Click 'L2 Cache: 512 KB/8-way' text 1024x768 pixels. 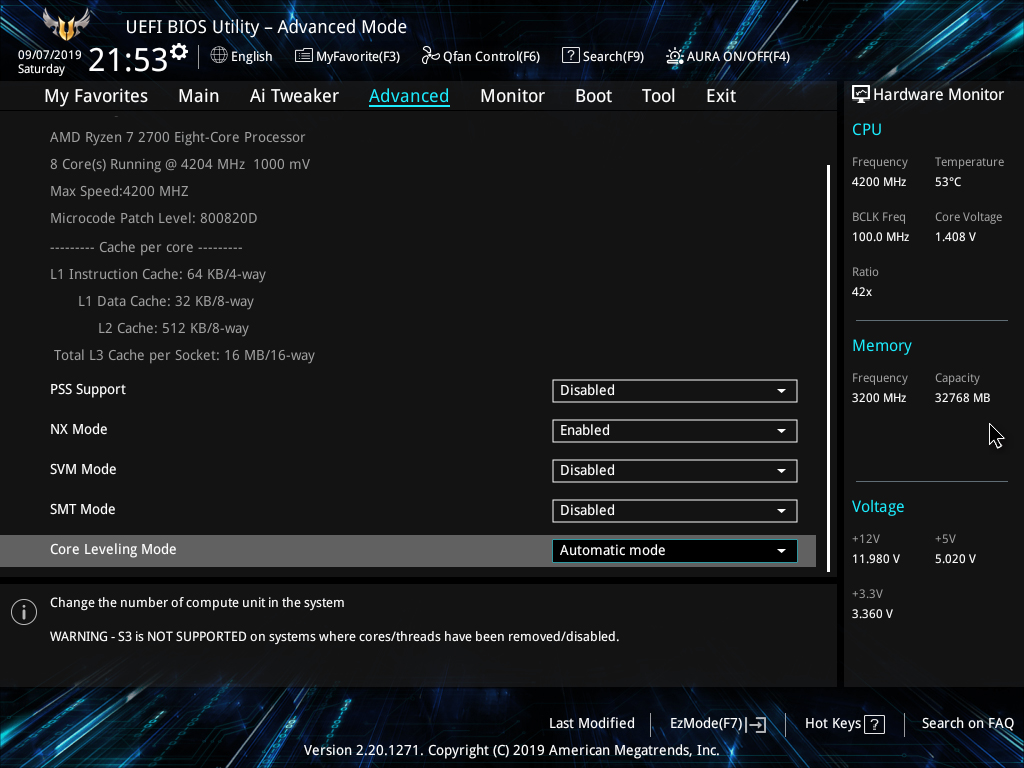[x=173, y=328]
